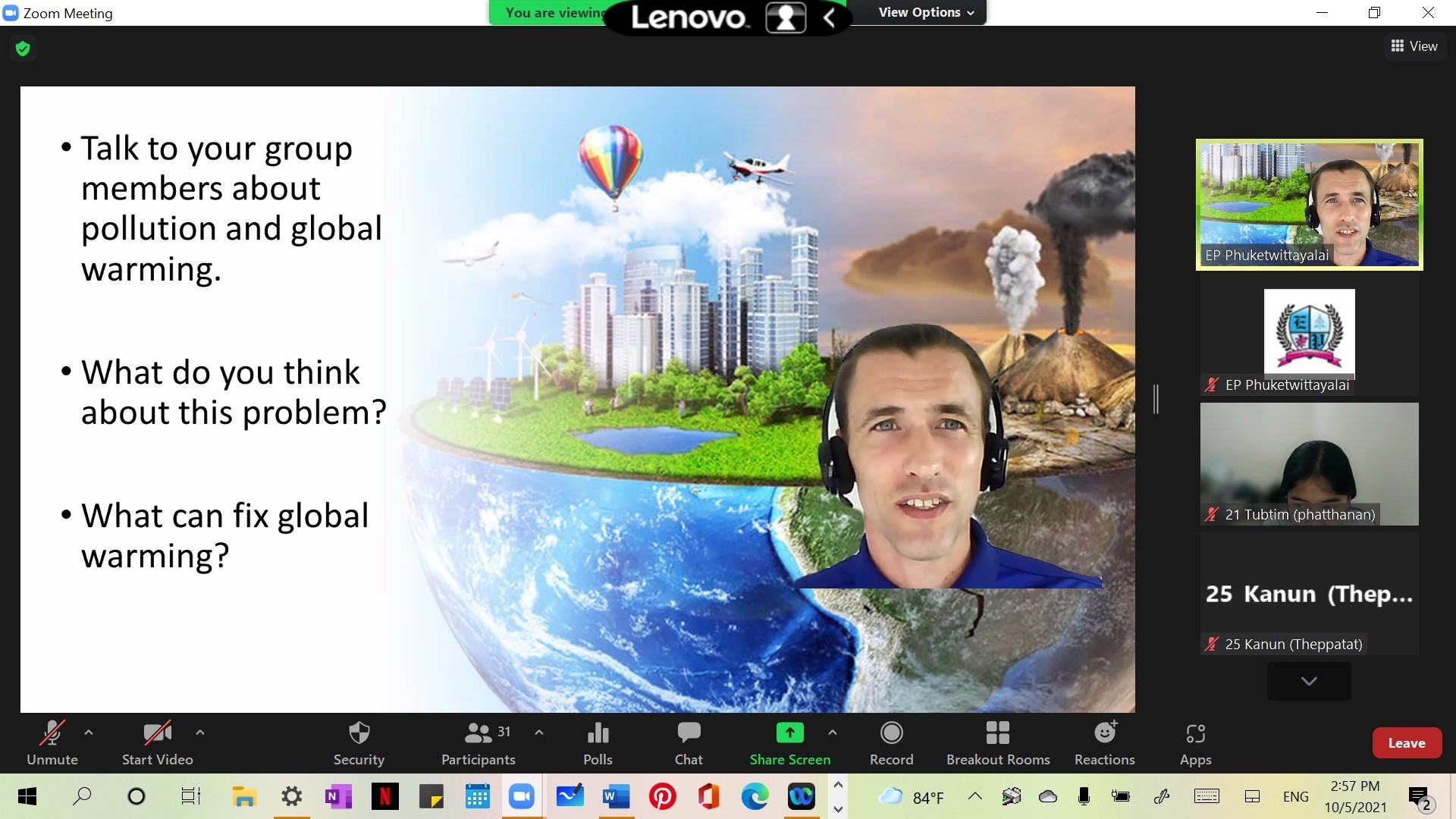
Task: Open Cortana circle on taskbar
Action: pyautogui.click(x=136, y=796)
